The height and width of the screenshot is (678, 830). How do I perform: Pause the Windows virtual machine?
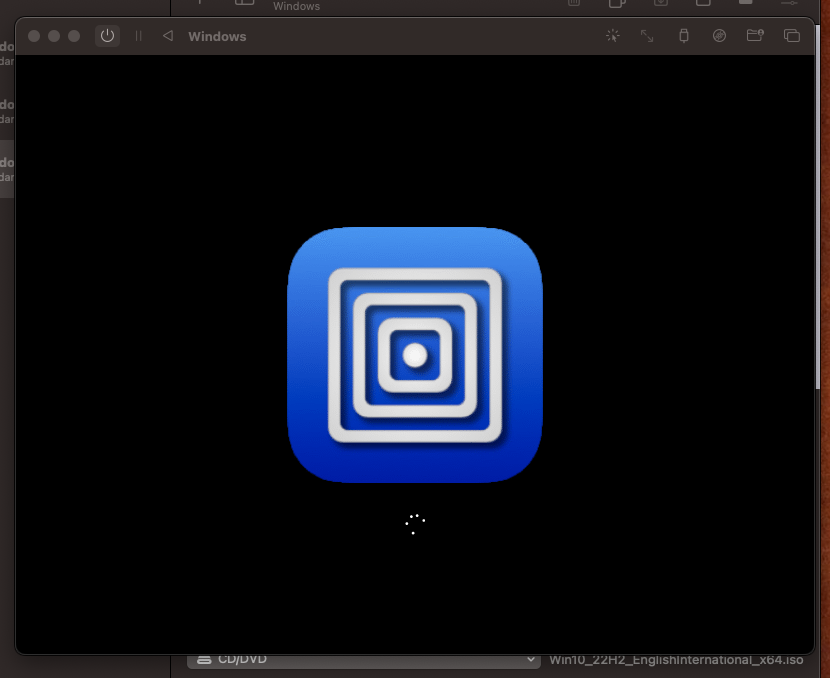pyautogui.click(x=139, y=36)
